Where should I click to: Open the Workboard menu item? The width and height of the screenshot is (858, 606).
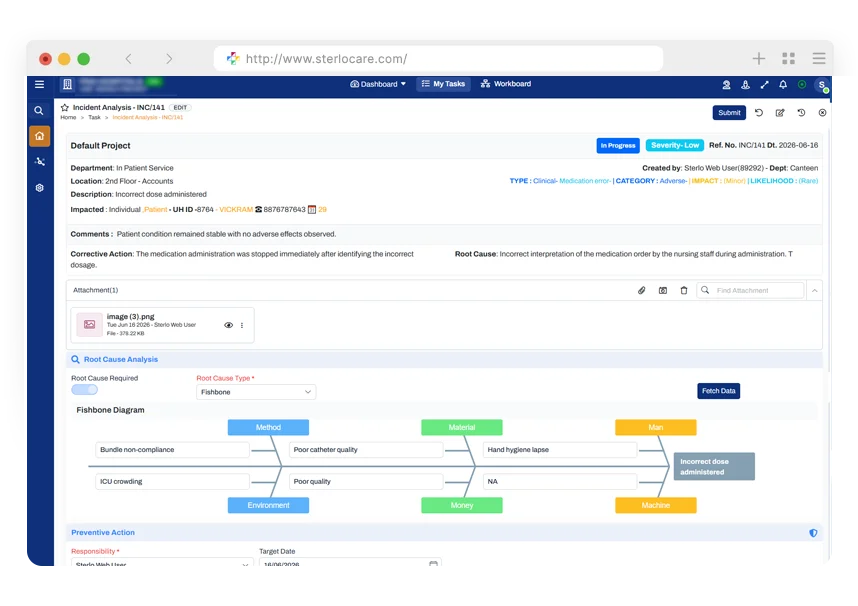tap(506, 84)
